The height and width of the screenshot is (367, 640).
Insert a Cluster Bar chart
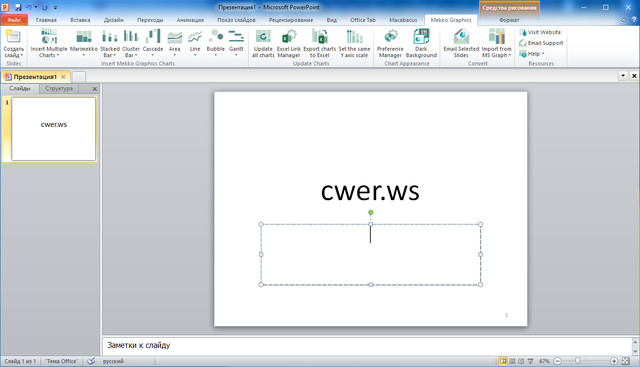[131, 43]
